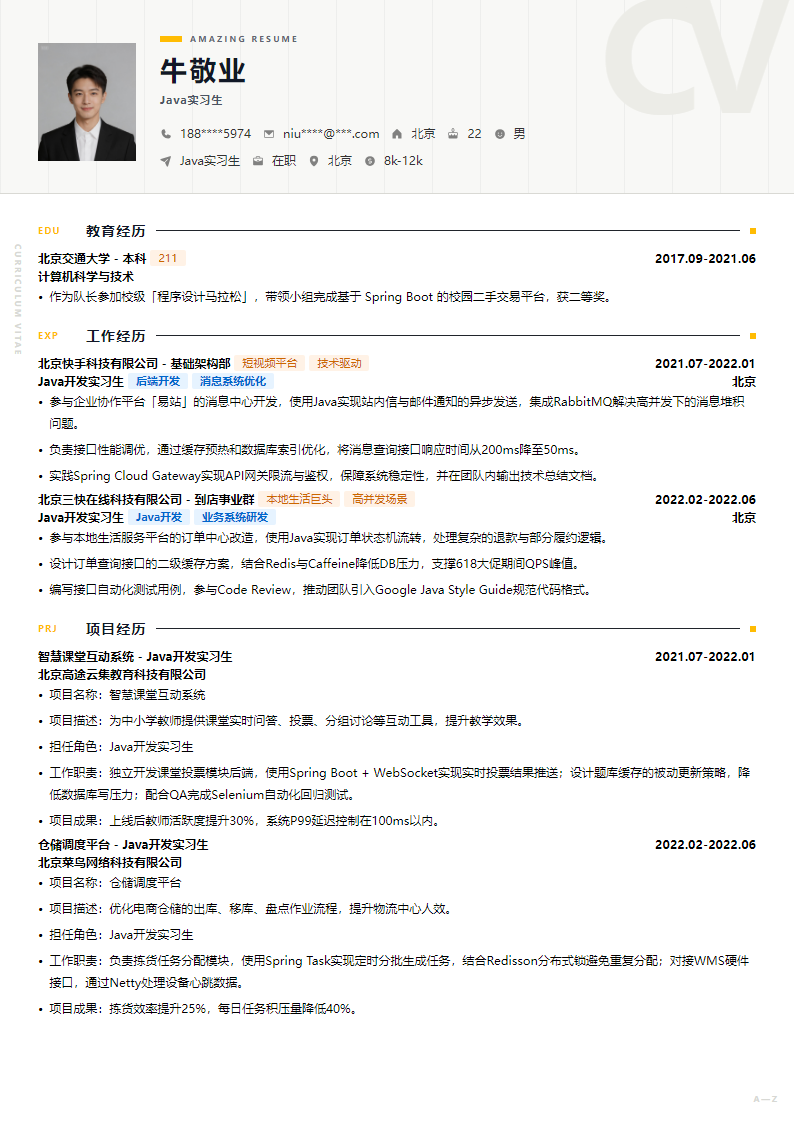Click the profile photo of 牛敬业

pyautogui.click(x=87, y=102)
